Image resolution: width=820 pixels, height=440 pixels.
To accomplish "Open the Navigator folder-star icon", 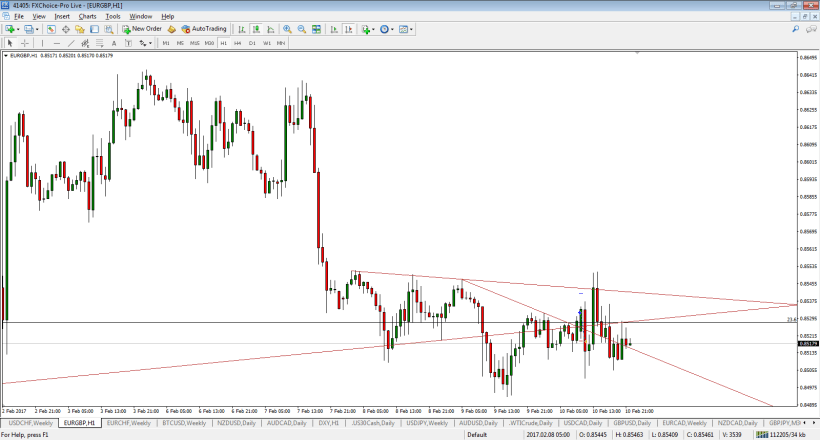I will click(79, 29).
